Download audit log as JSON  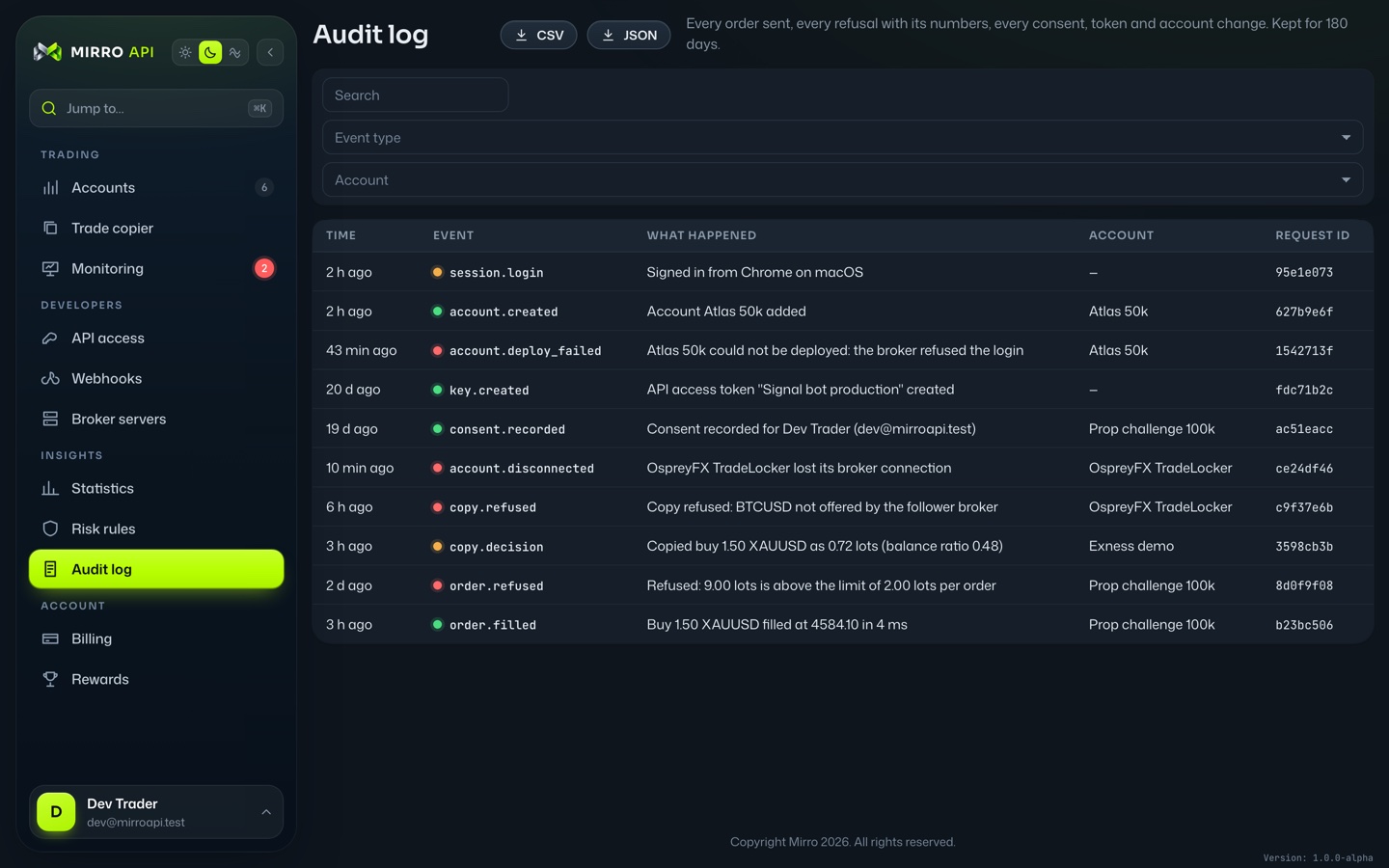click(x=629, y=35)
